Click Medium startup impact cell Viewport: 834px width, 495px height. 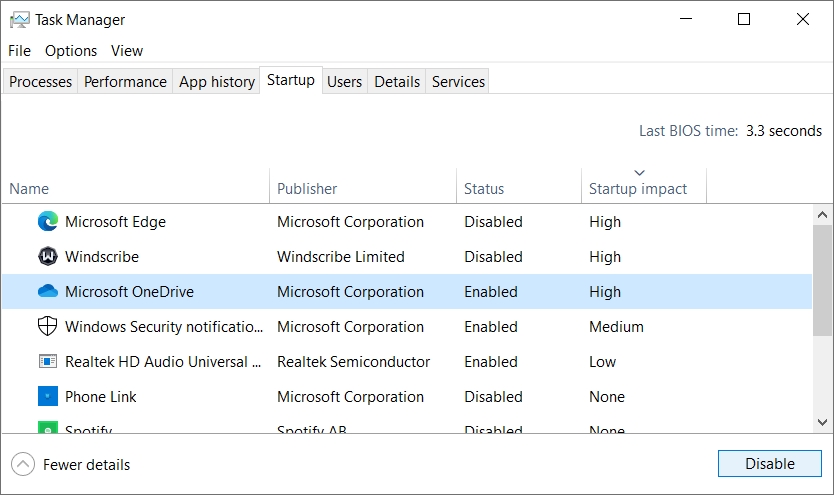616,326
